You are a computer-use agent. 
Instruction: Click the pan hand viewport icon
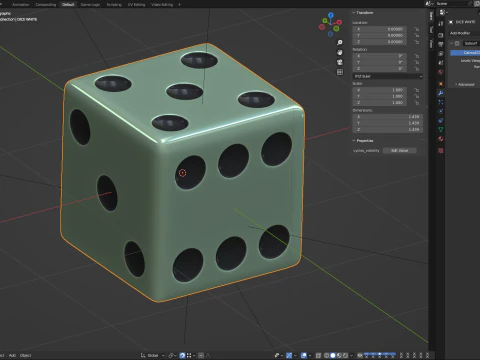click(x=340, y=52)
